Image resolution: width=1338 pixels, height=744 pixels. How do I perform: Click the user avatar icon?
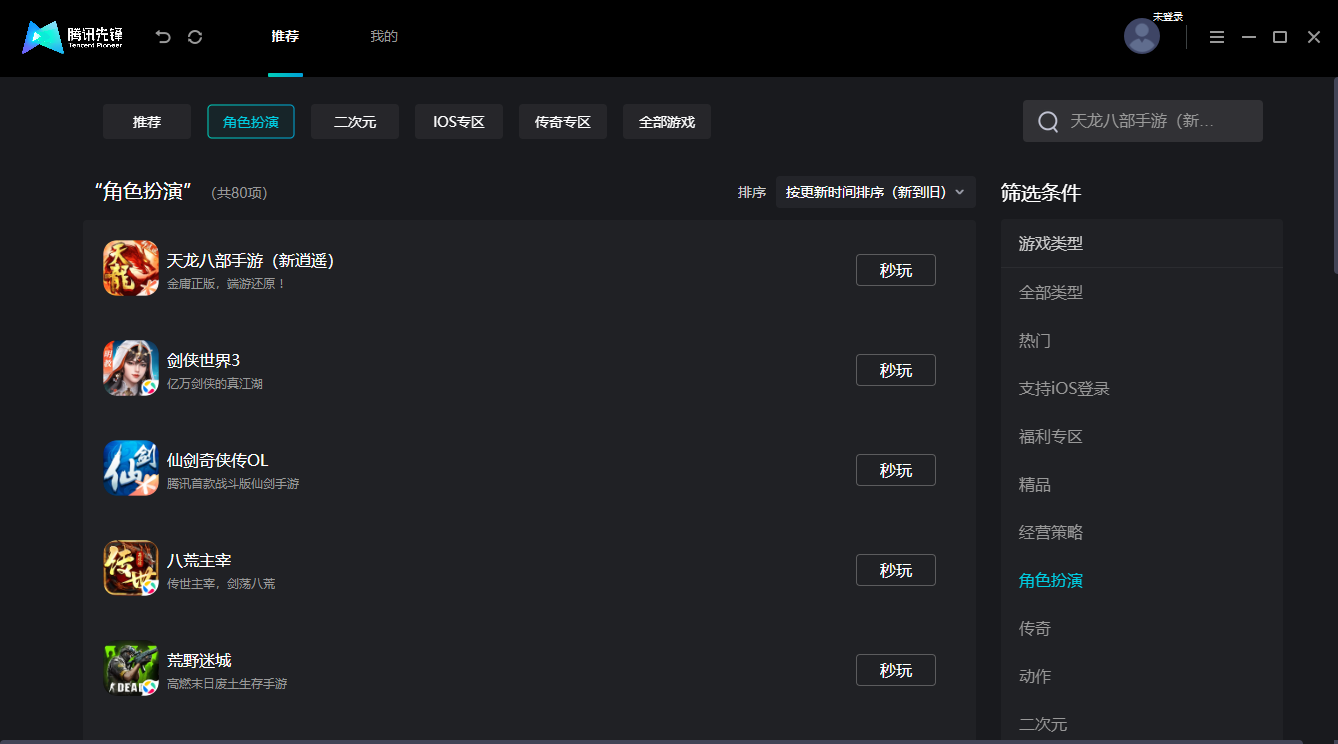pyautogui.click(x=1141, y=36)
